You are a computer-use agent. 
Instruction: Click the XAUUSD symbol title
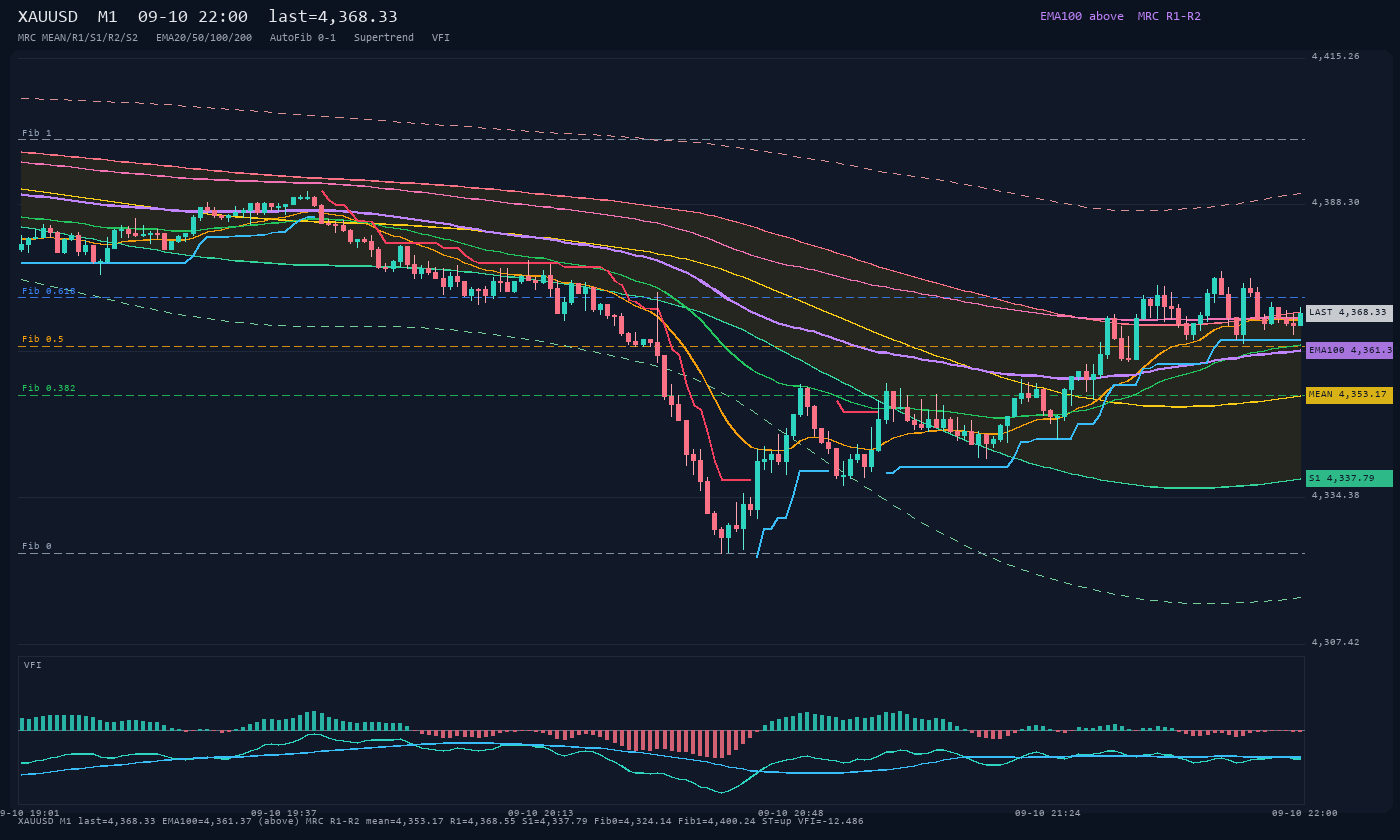(51, 17)
